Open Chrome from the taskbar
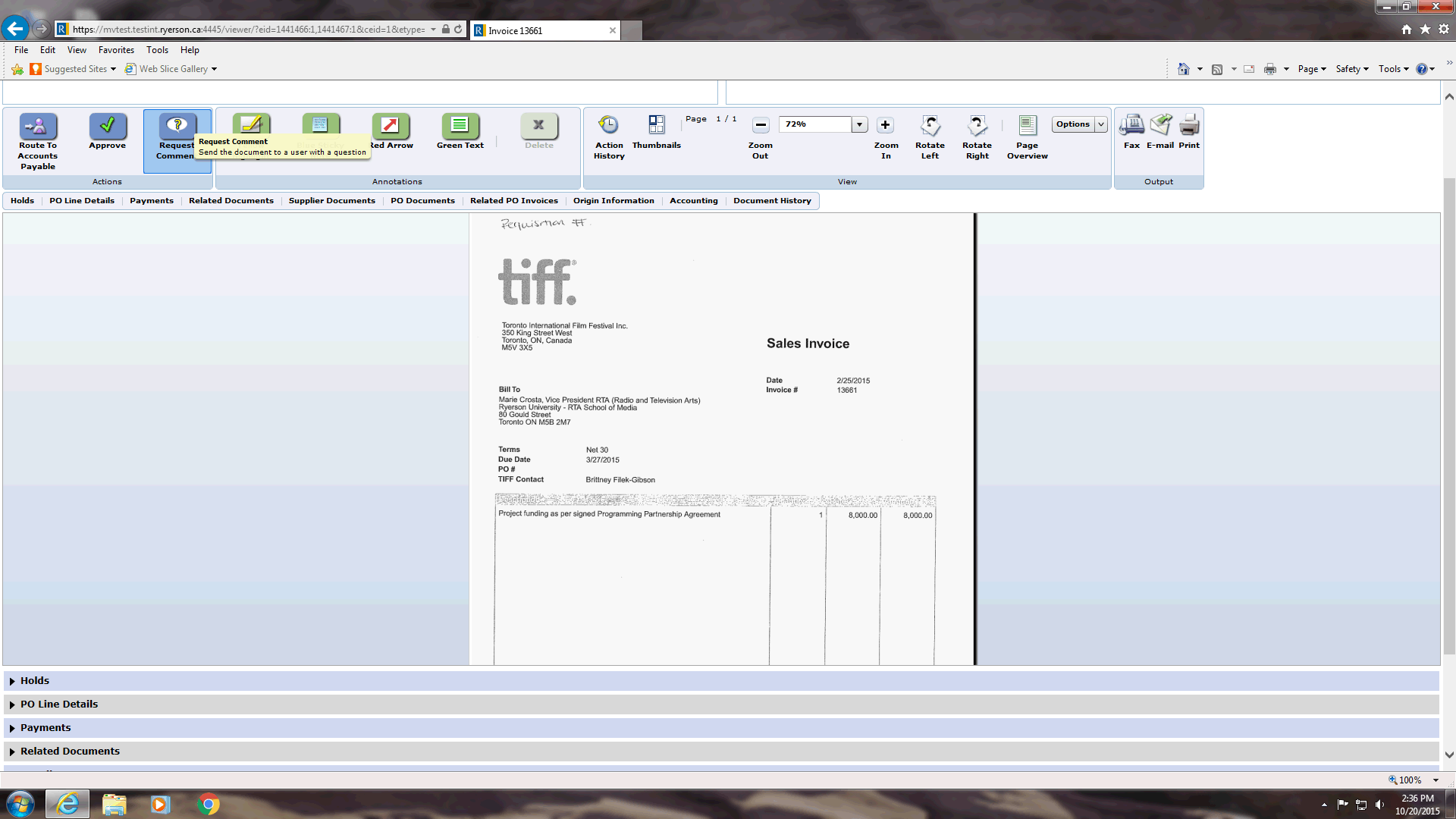 click(209, 804)
